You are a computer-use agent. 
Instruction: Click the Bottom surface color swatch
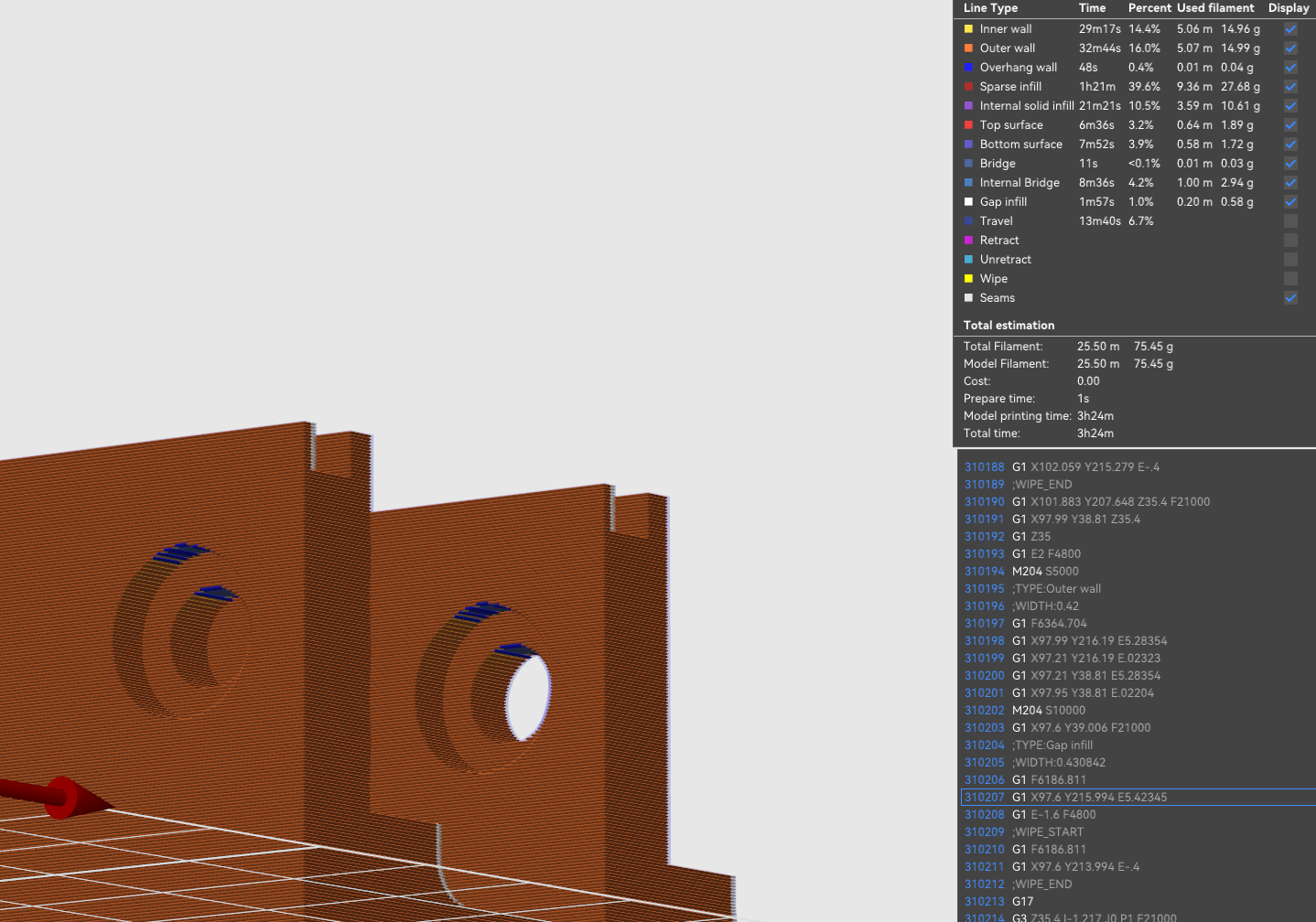[968, 145]
